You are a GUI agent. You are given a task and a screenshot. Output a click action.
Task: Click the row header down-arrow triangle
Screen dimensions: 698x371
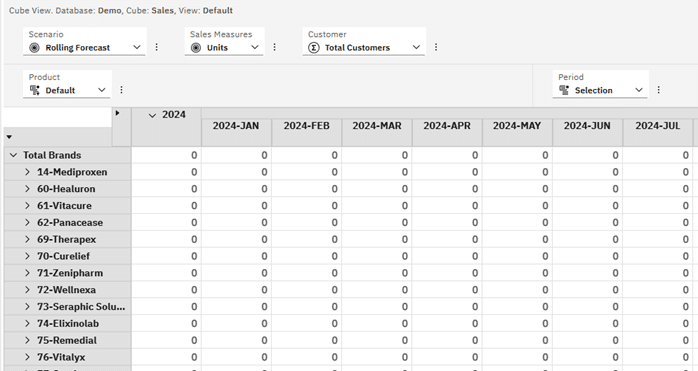coord(9,137)
